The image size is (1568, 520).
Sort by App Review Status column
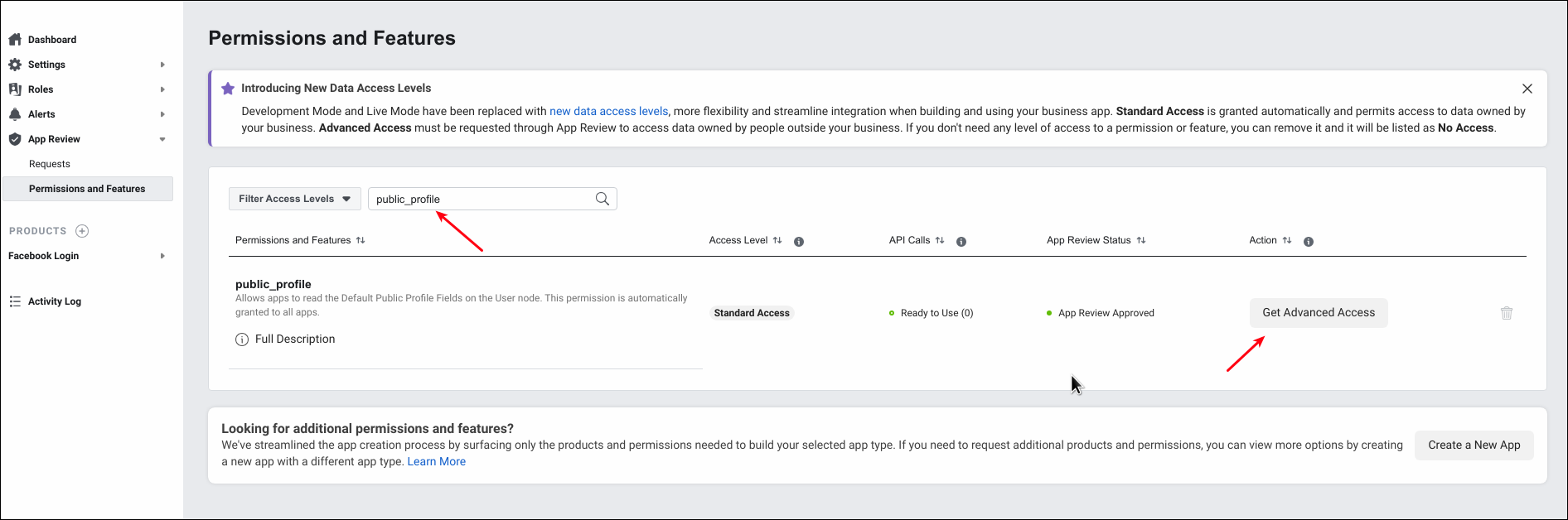1141,240
